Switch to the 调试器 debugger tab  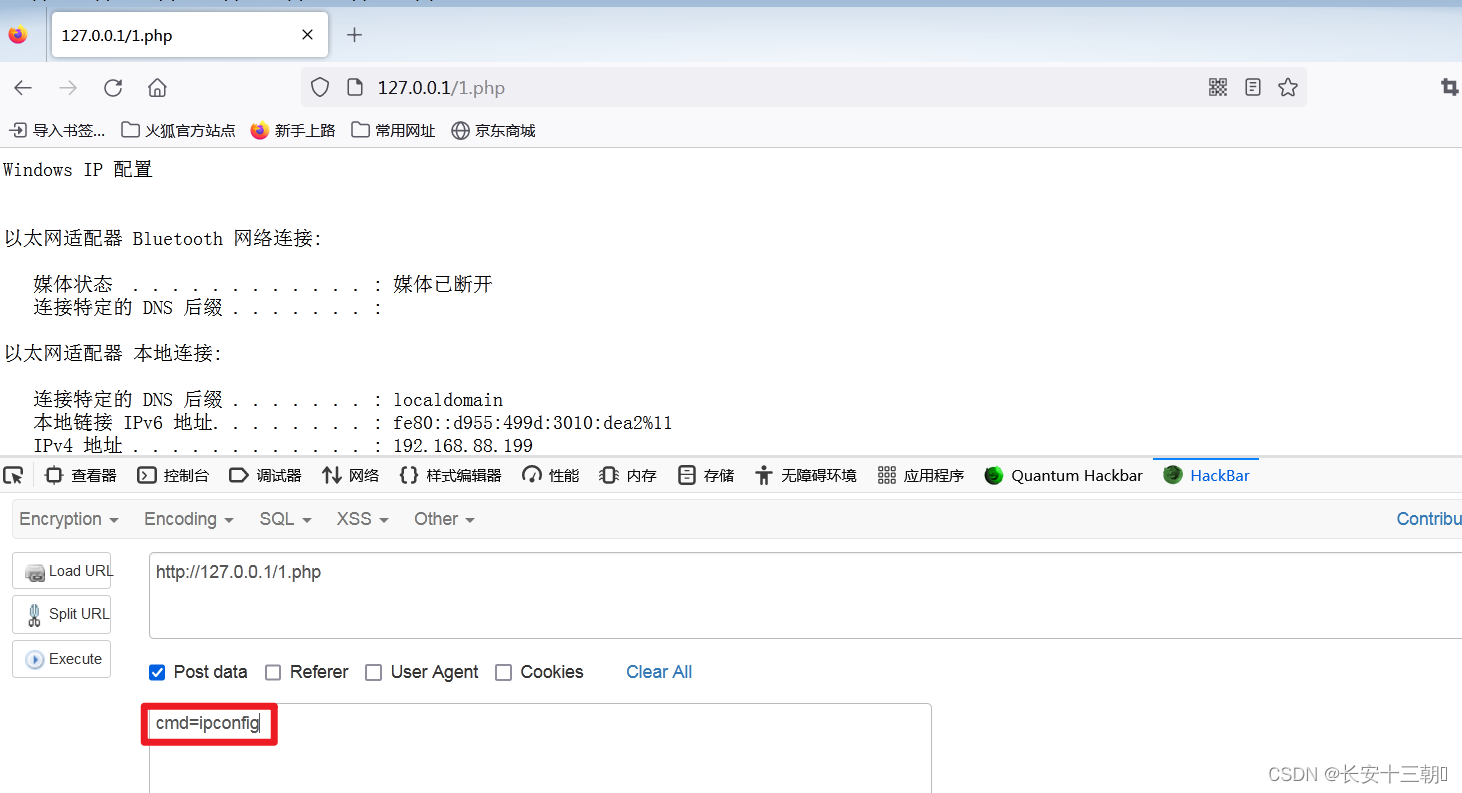point(265,476)
